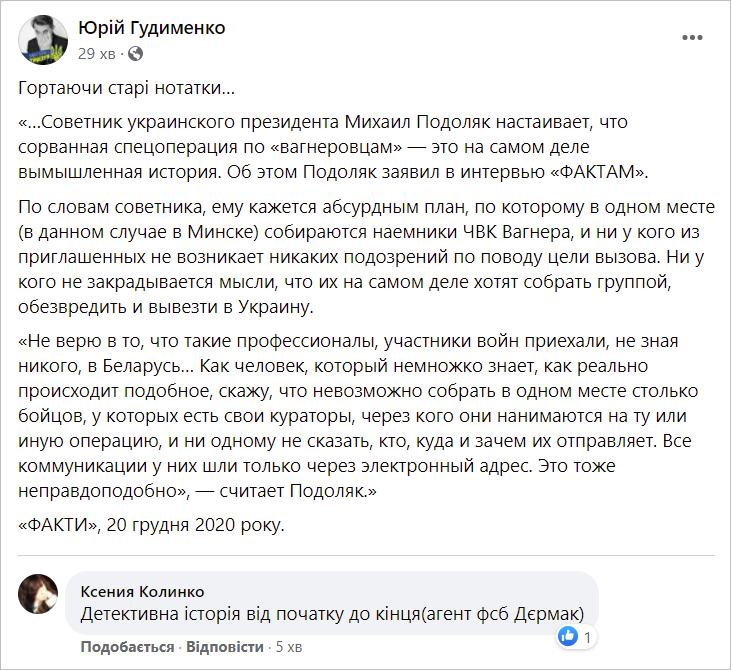
Task: Click the line "Гортаючи старі нотатки…"
Action: coord(127,88)
